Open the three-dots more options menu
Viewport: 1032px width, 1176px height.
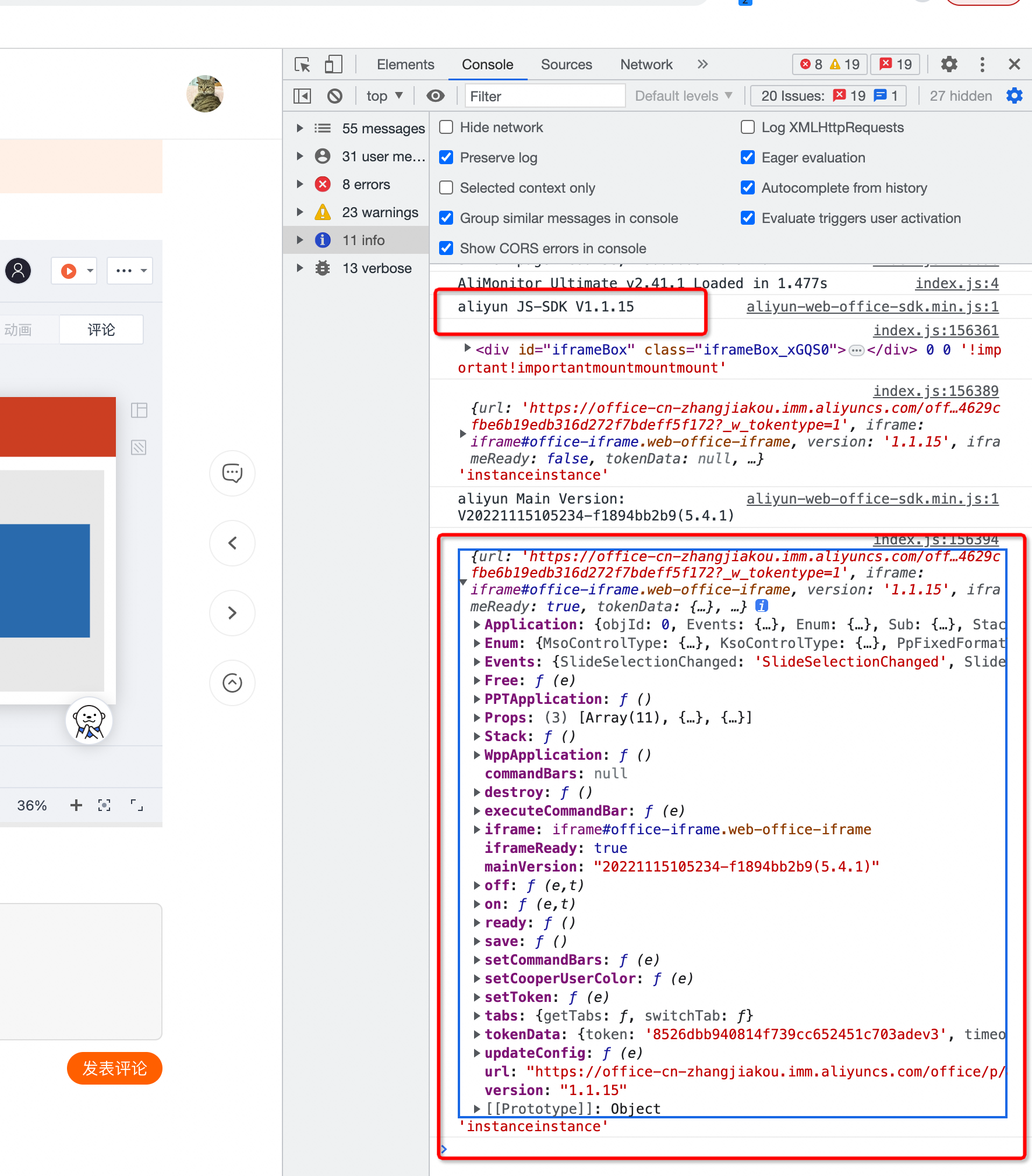[x=130, y=271]
